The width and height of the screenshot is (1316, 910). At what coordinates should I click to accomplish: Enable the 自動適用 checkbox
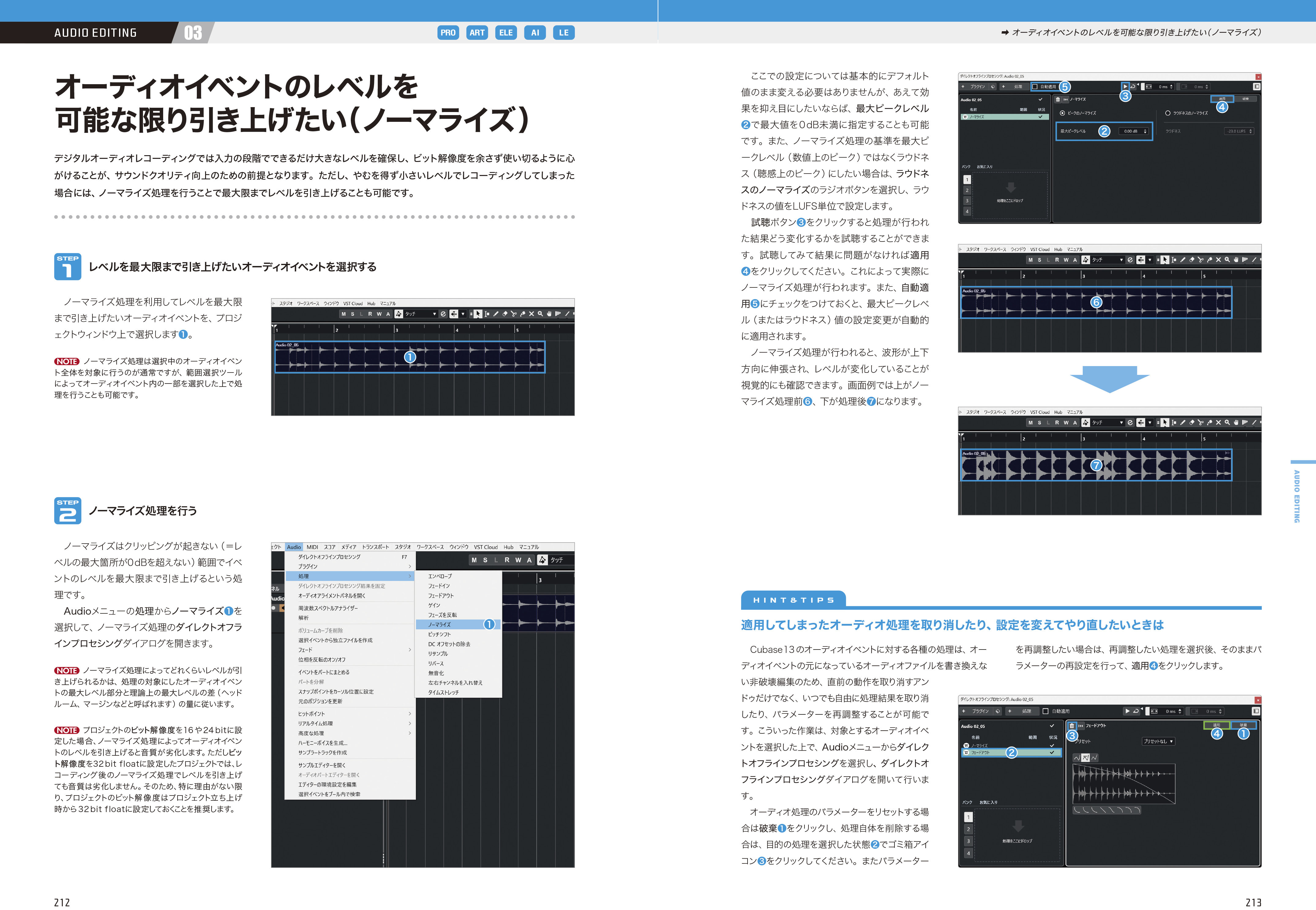1035,87
